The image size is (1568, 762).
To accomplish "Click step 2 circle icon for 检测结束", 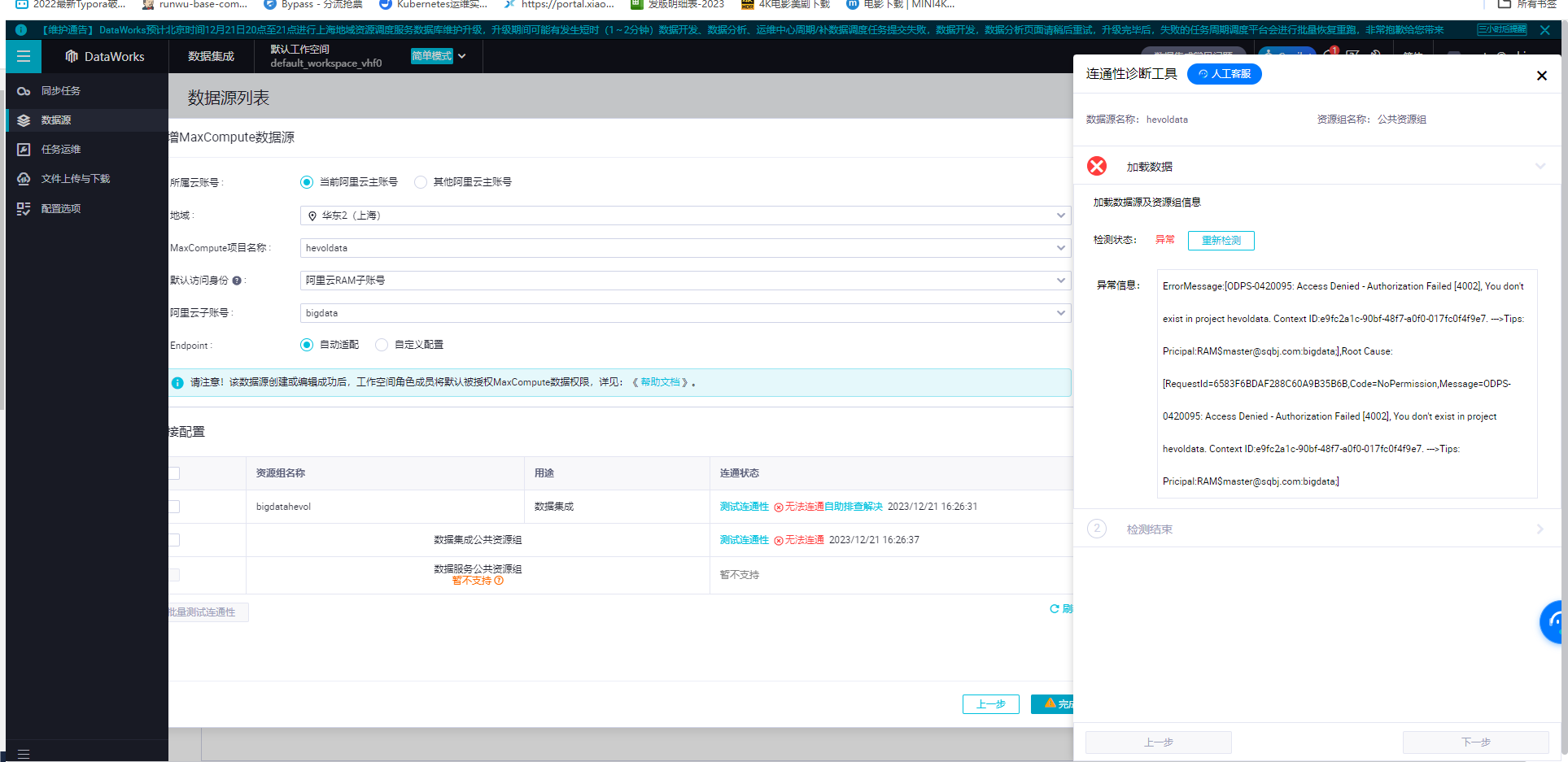I will (x=1097, y=529).
